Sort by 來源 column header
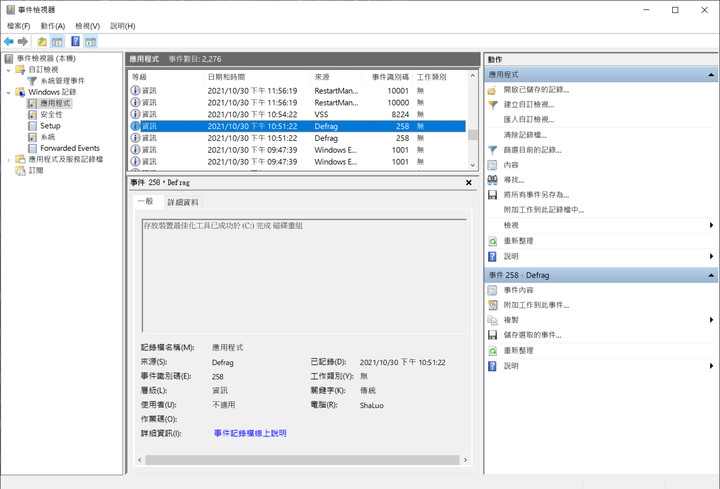Screen dimensions: 720x489 pos(336,77)
